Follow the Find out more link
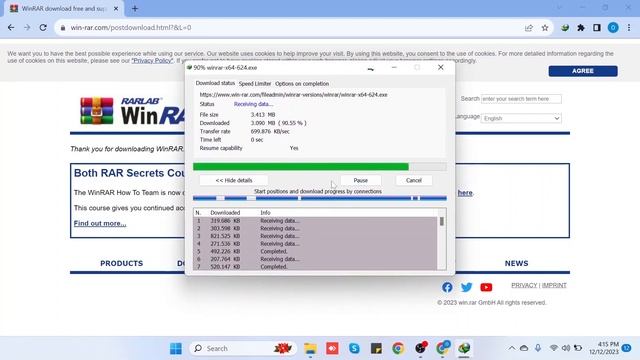640x360 pixels. (x=100, y=223)
